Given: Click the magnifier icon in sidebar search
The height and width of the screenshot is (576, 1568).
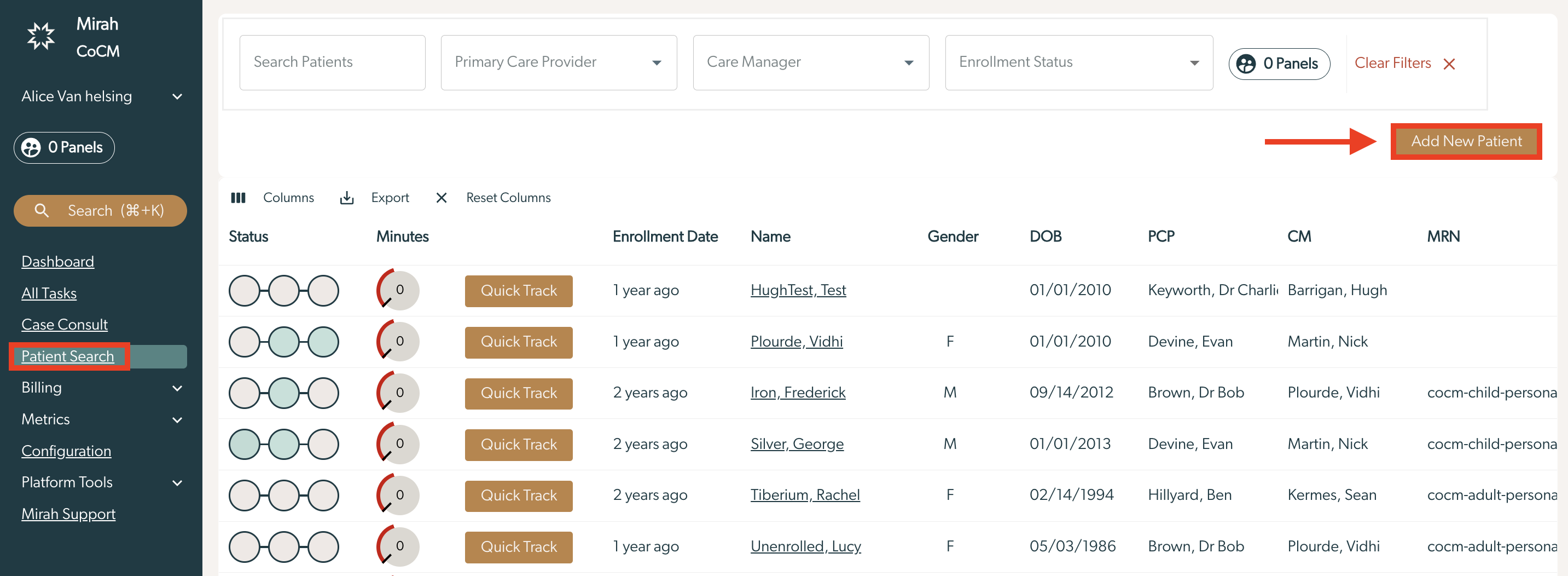Looking at the screenshot, I should click(42, 211).
